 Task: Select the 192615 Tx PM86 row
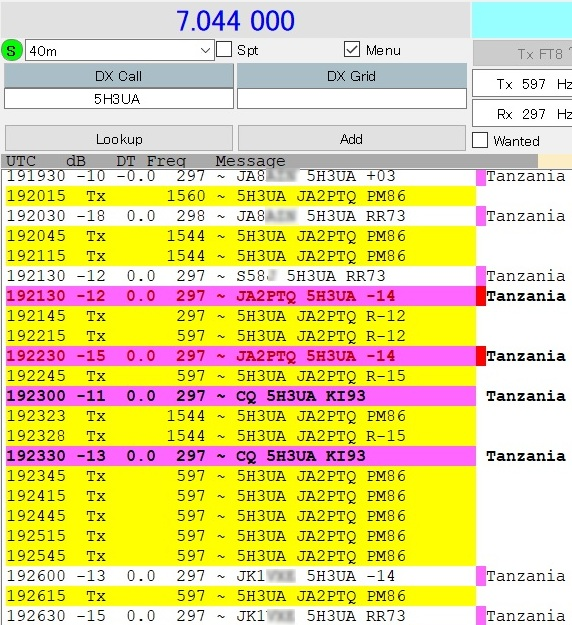coord(241,596)
